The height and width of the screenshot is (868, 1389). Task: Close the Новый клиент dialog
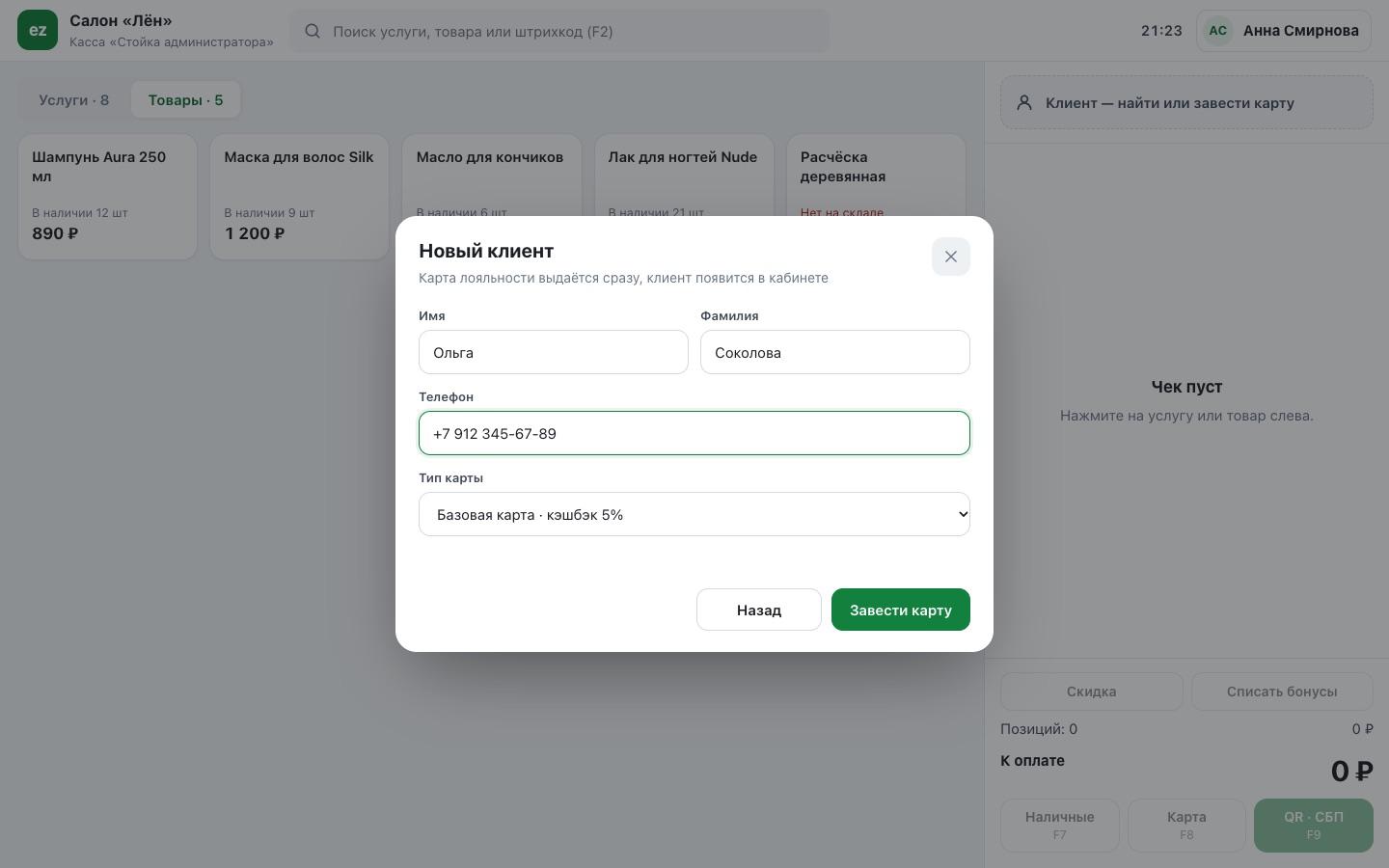coord(950,257)
